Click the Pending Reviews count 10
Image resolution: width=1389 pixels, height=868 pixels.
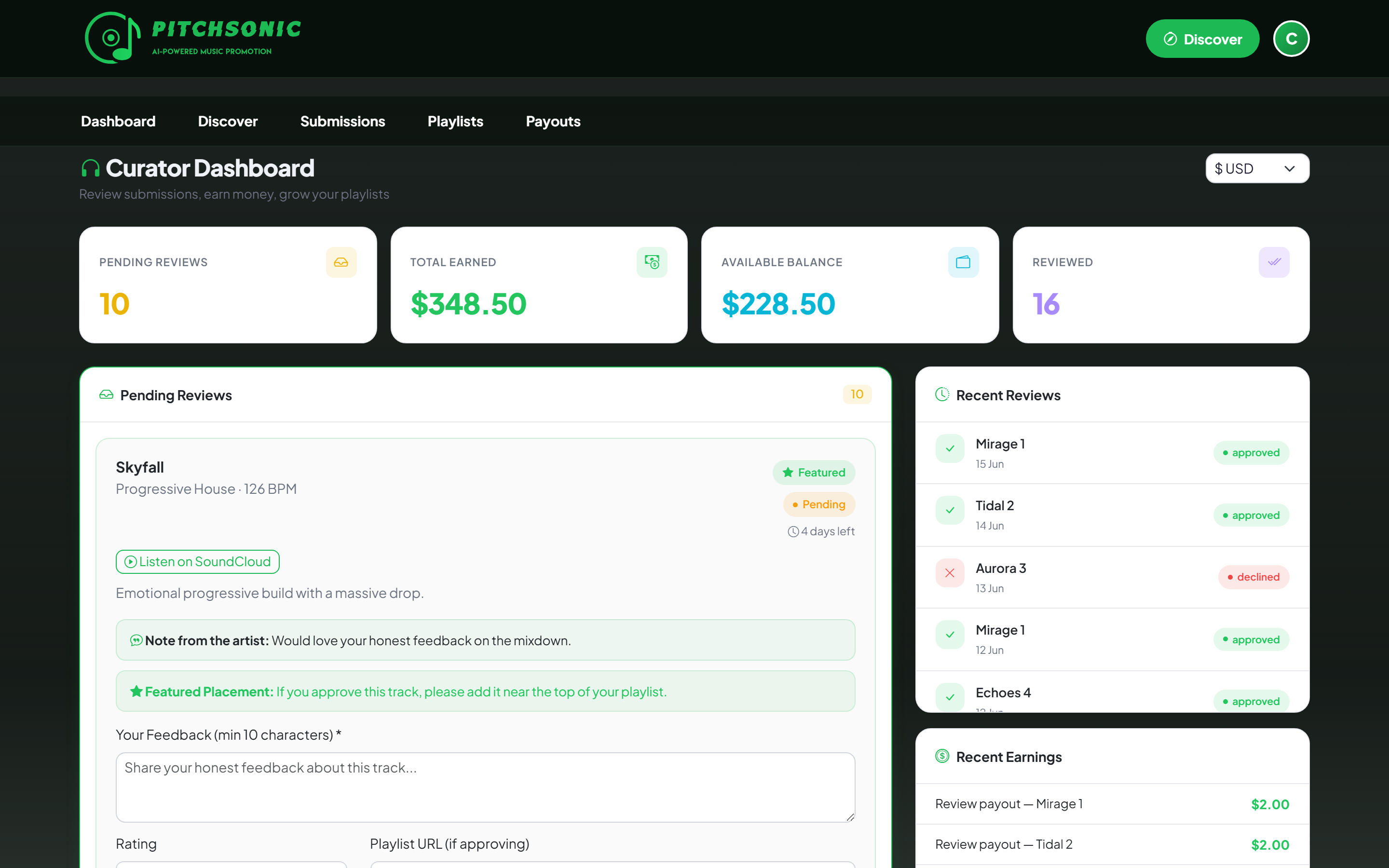point(114,304)
